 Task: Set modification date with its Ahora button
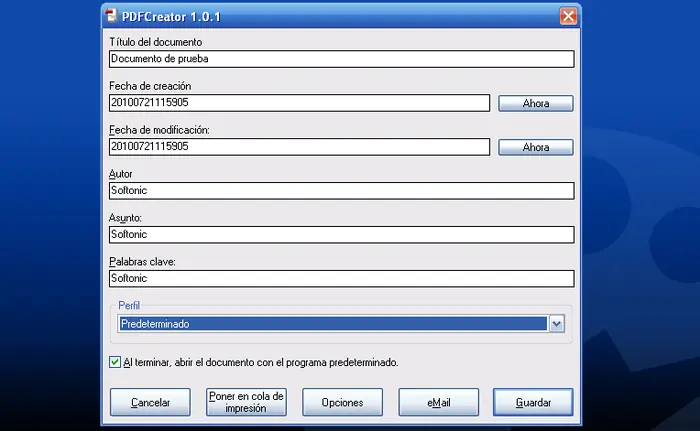(x=536, y=147)
